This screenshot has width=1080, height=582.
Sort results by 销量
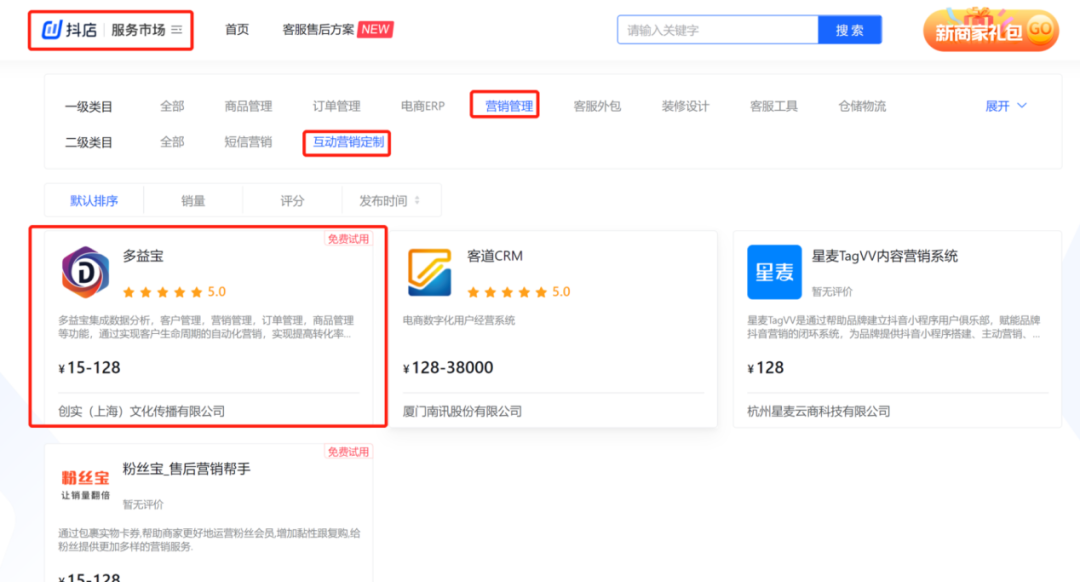[x=193, y=200]
